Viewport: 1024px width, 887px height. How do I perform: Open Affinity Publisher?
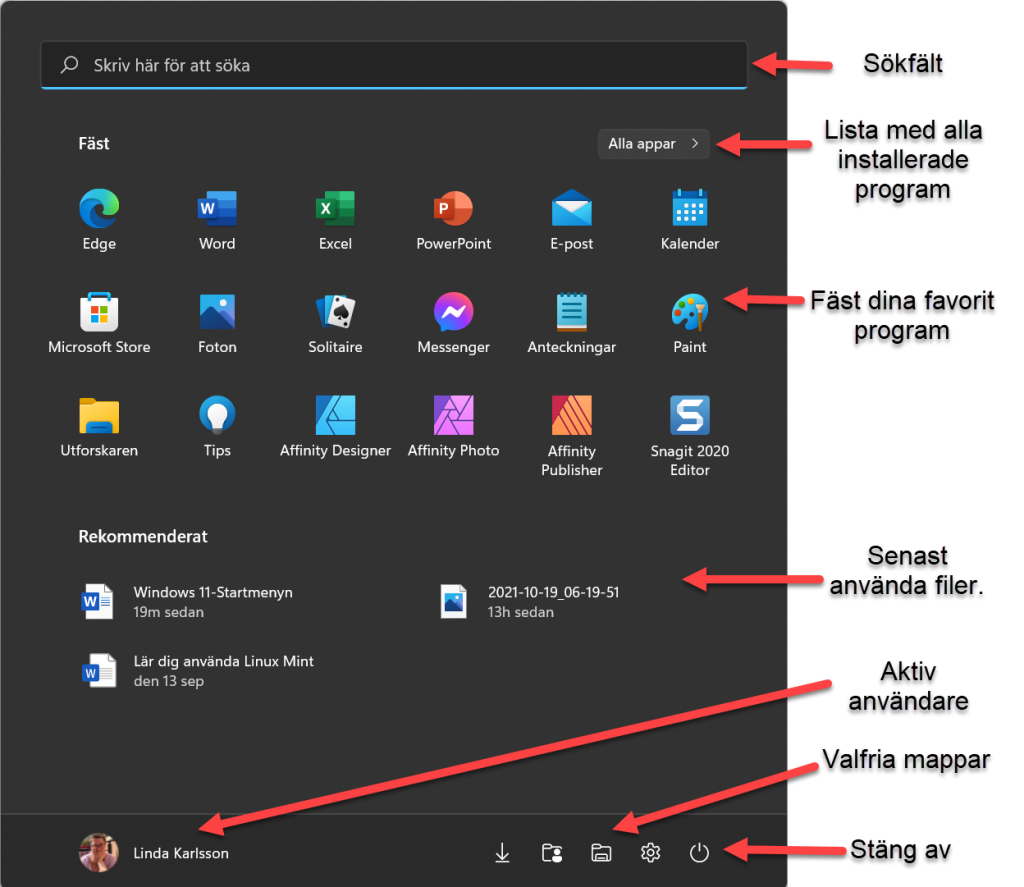(x=571, y=436)
